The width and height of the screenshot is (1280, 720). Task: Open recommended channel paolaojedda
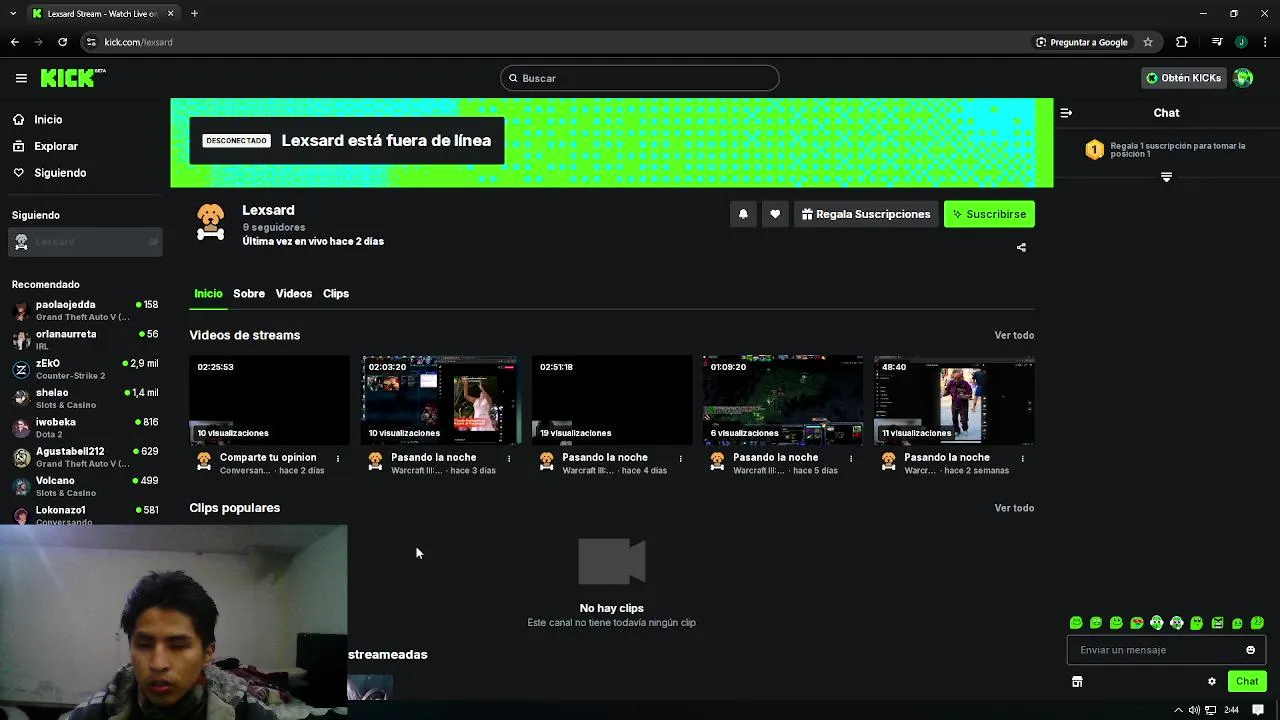click(85, 310)
